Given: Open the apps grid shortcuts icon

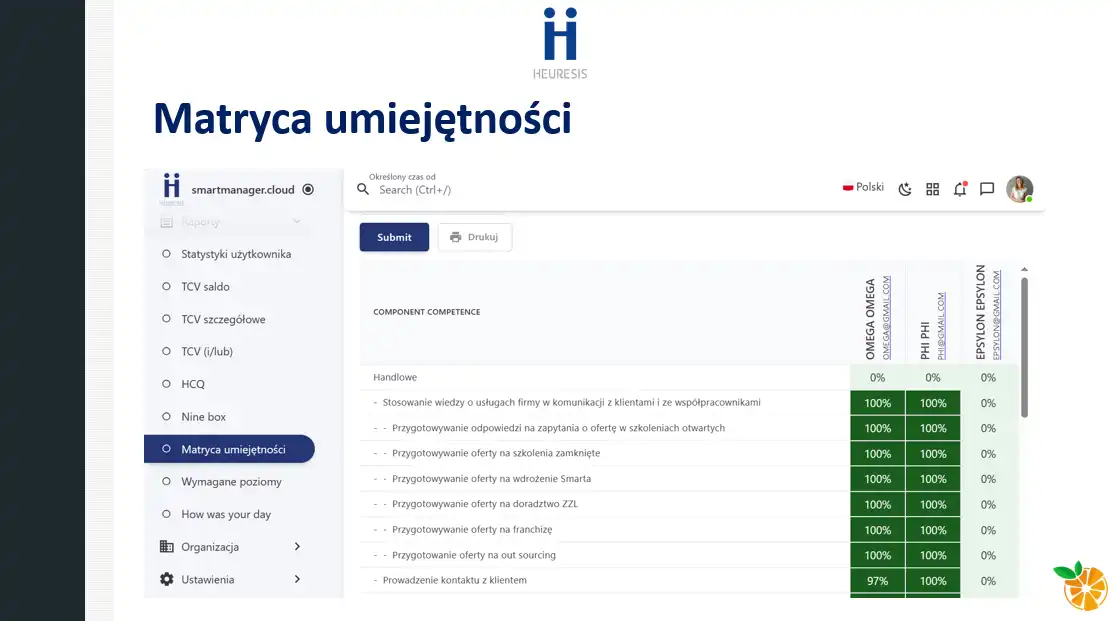Looking at the screenshot, I should [x=933, y=189].
